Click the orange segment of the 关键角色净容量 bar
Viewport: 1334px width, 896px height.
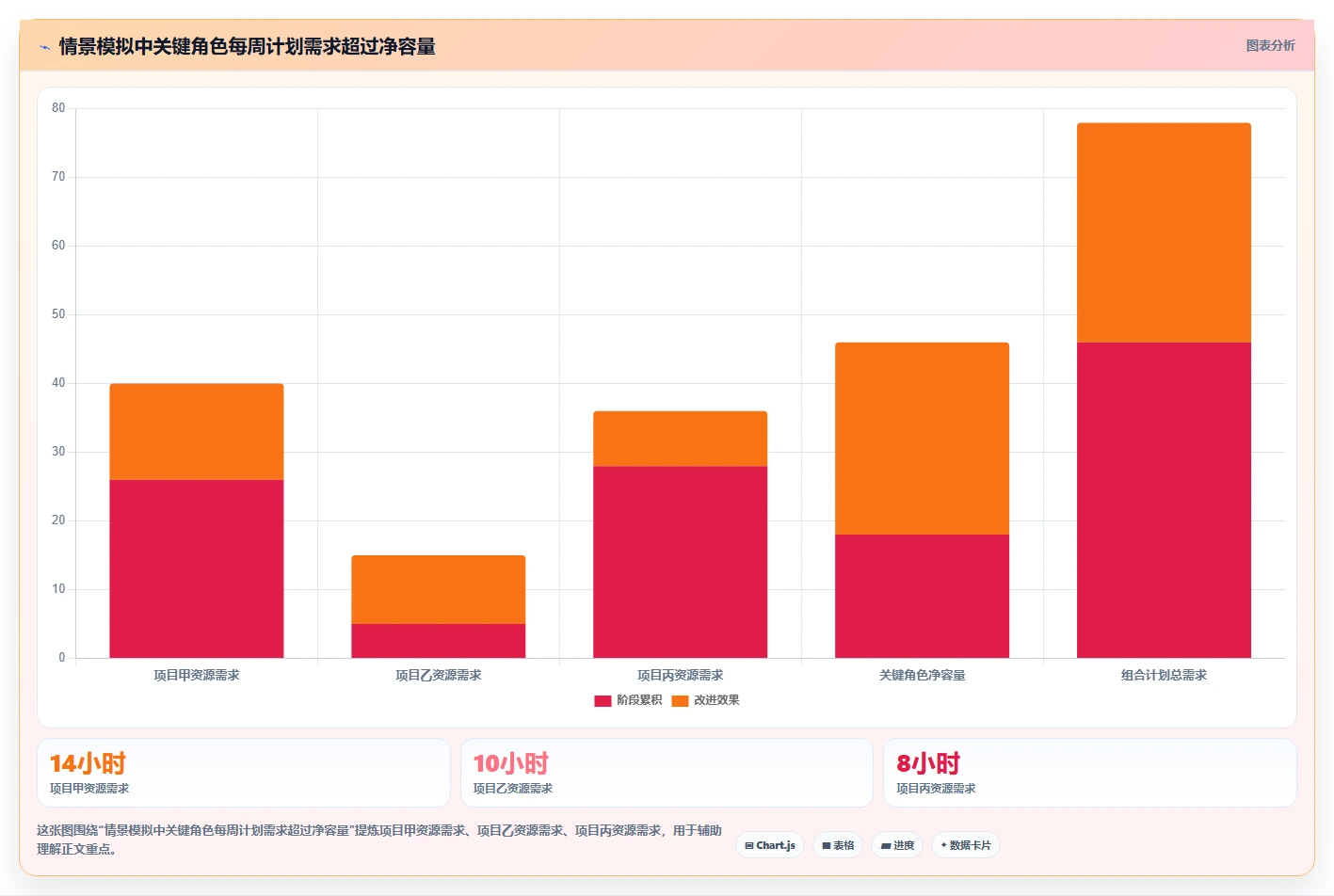(x=923, y=439)
